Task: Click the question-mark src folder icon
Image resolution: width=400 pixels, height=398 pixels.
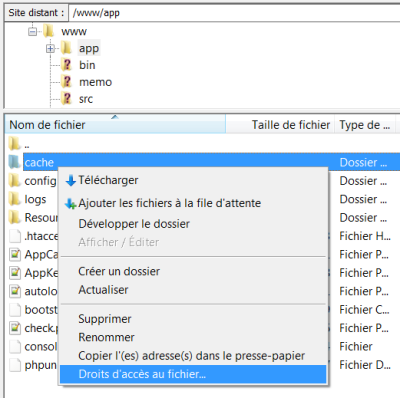Action: coord(66,99)
